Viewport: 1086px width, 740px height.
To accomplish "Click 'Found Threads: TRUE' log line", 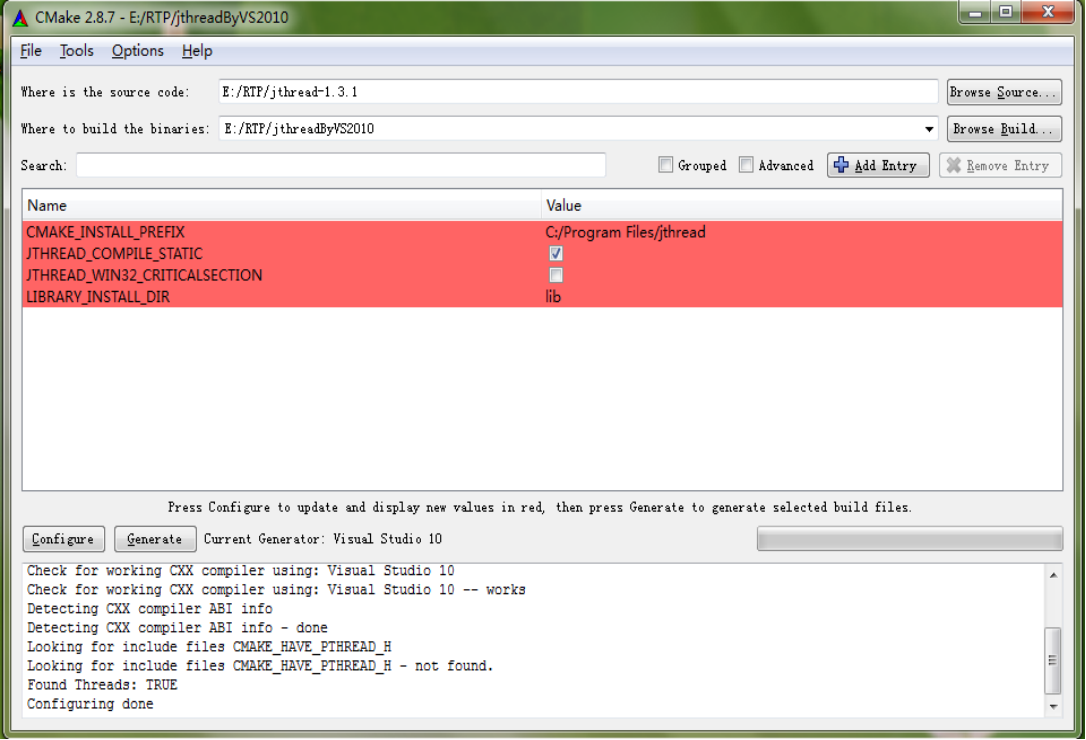I will 102,685.
